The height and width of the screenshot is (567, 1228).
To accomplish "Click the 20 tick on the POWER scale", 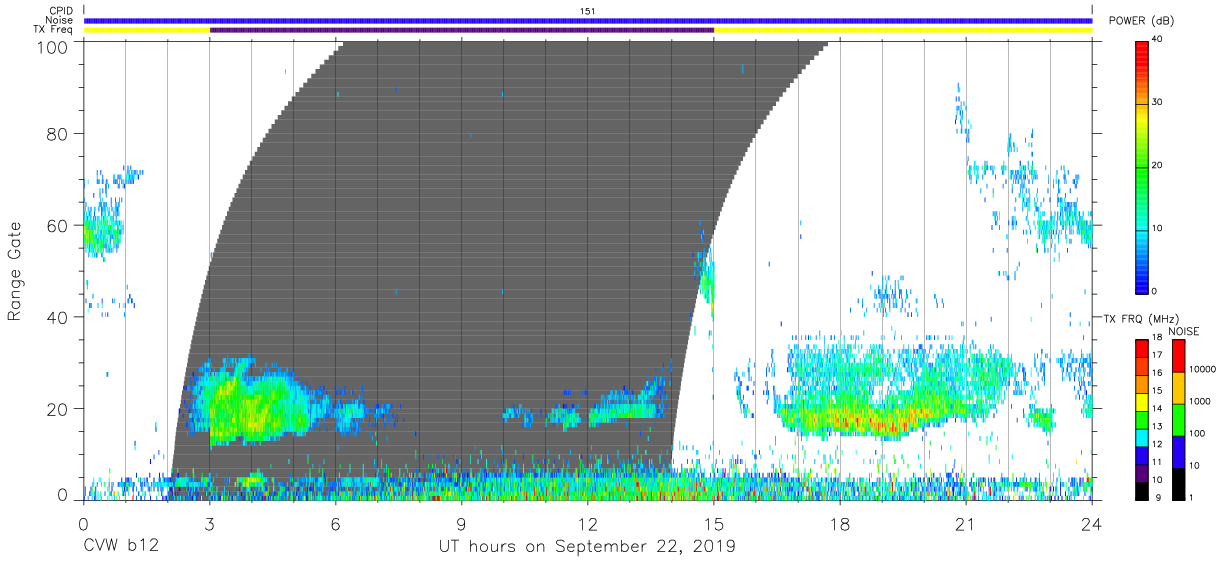I will point(1158,166).
